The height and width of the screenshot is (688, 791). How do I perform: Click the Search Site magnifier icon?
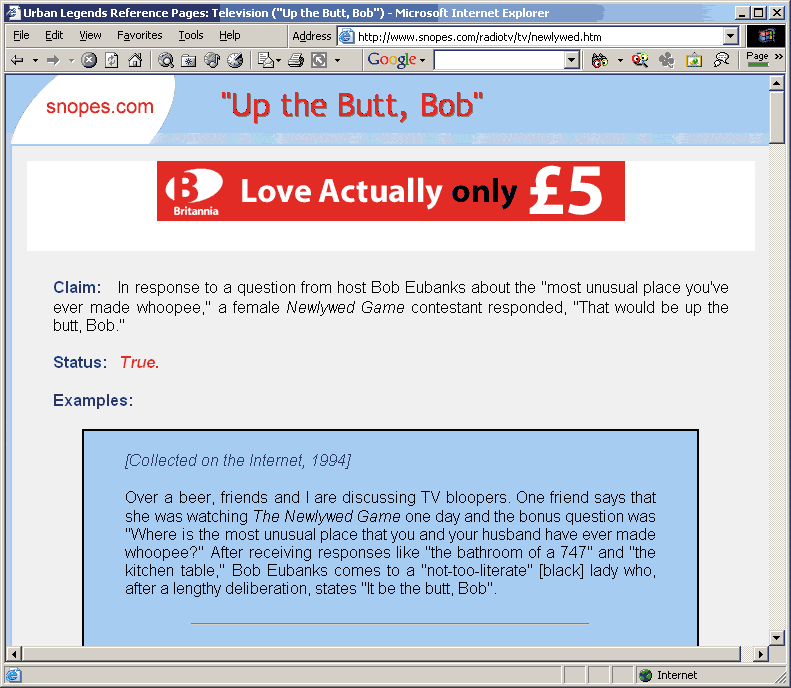pos(640,61)
